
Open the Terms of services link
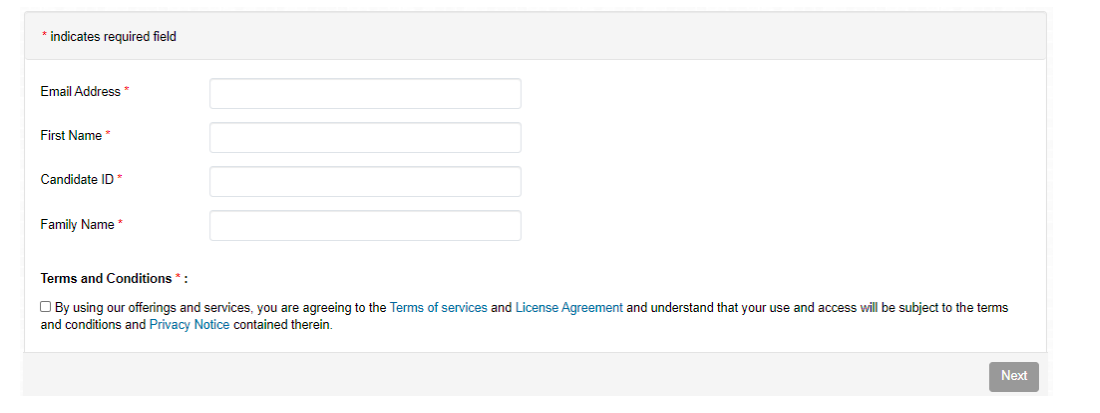(438, 308)
